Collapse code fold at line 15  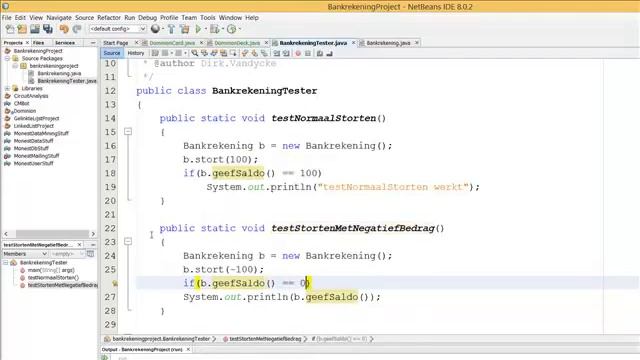coord(128,132)
